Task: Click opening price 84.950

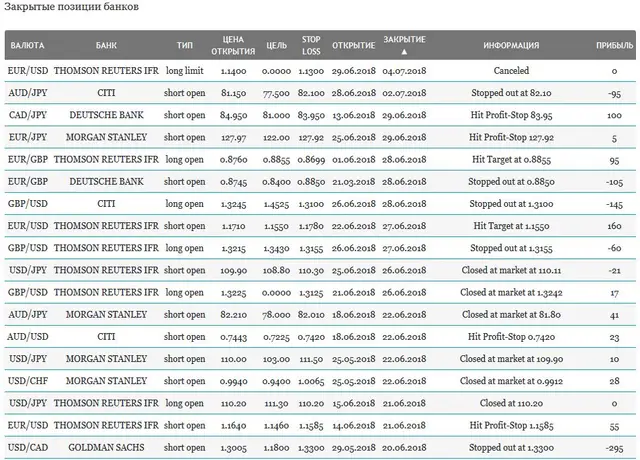Action: pyautogui.click(x=233, y=116)
